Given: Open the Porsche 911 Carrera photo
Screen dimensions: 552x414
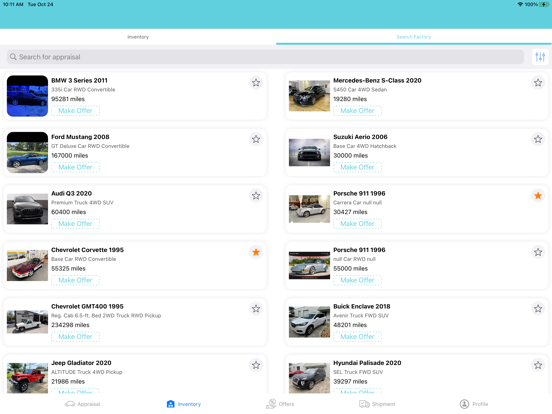Looking at the screenshot, I should tap(309, 209).
